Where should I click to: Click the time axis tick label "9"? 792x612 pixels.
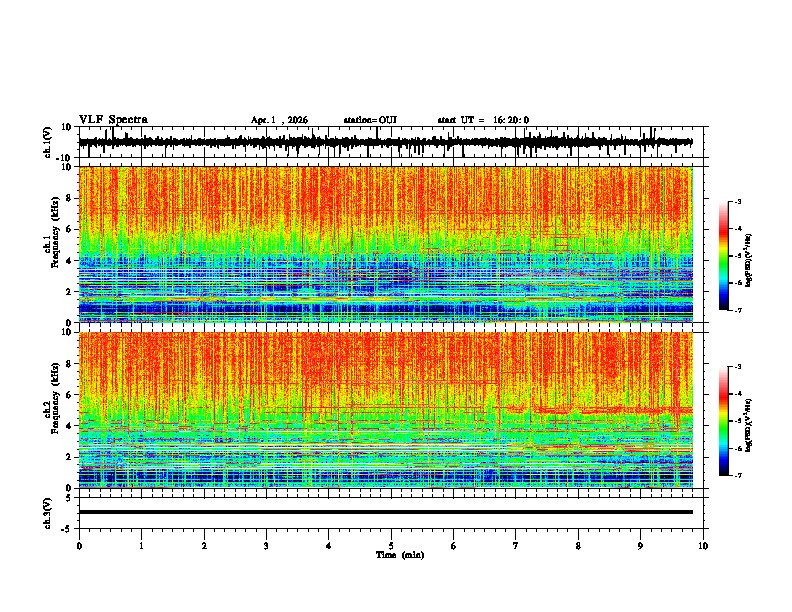click(x=640, y=546)
